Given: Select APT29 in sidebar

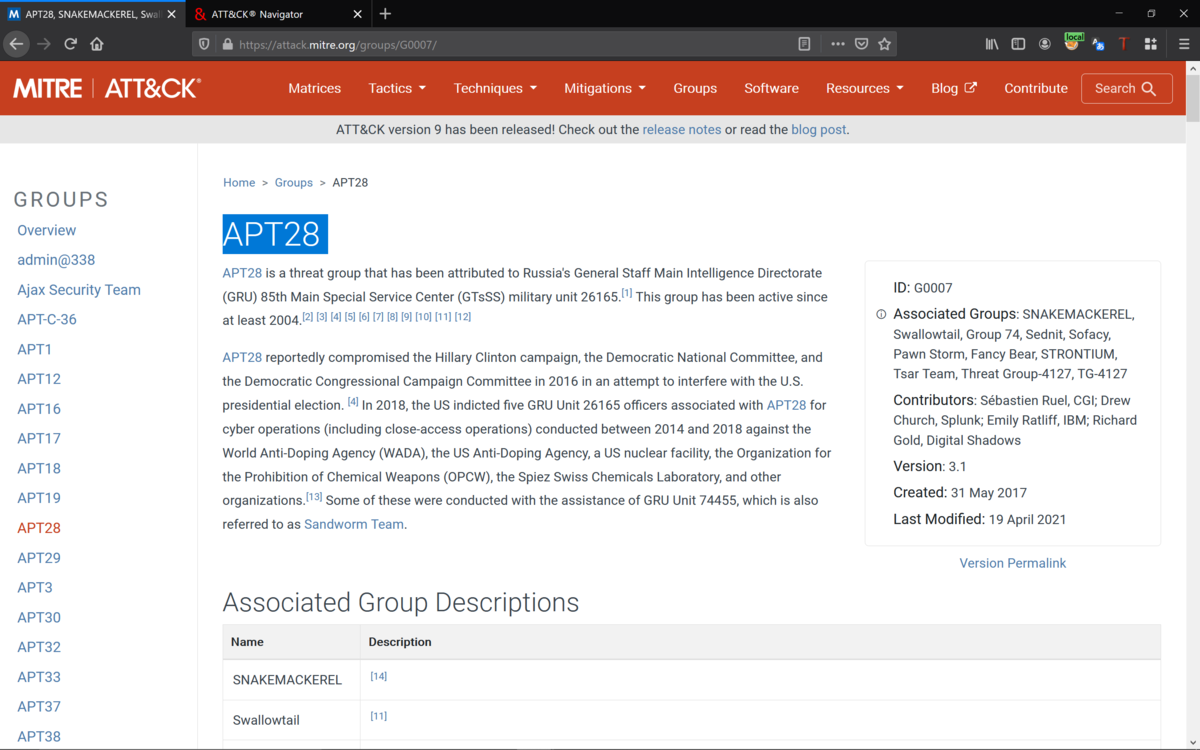Looking at the screenshot, I should (39, 558).
